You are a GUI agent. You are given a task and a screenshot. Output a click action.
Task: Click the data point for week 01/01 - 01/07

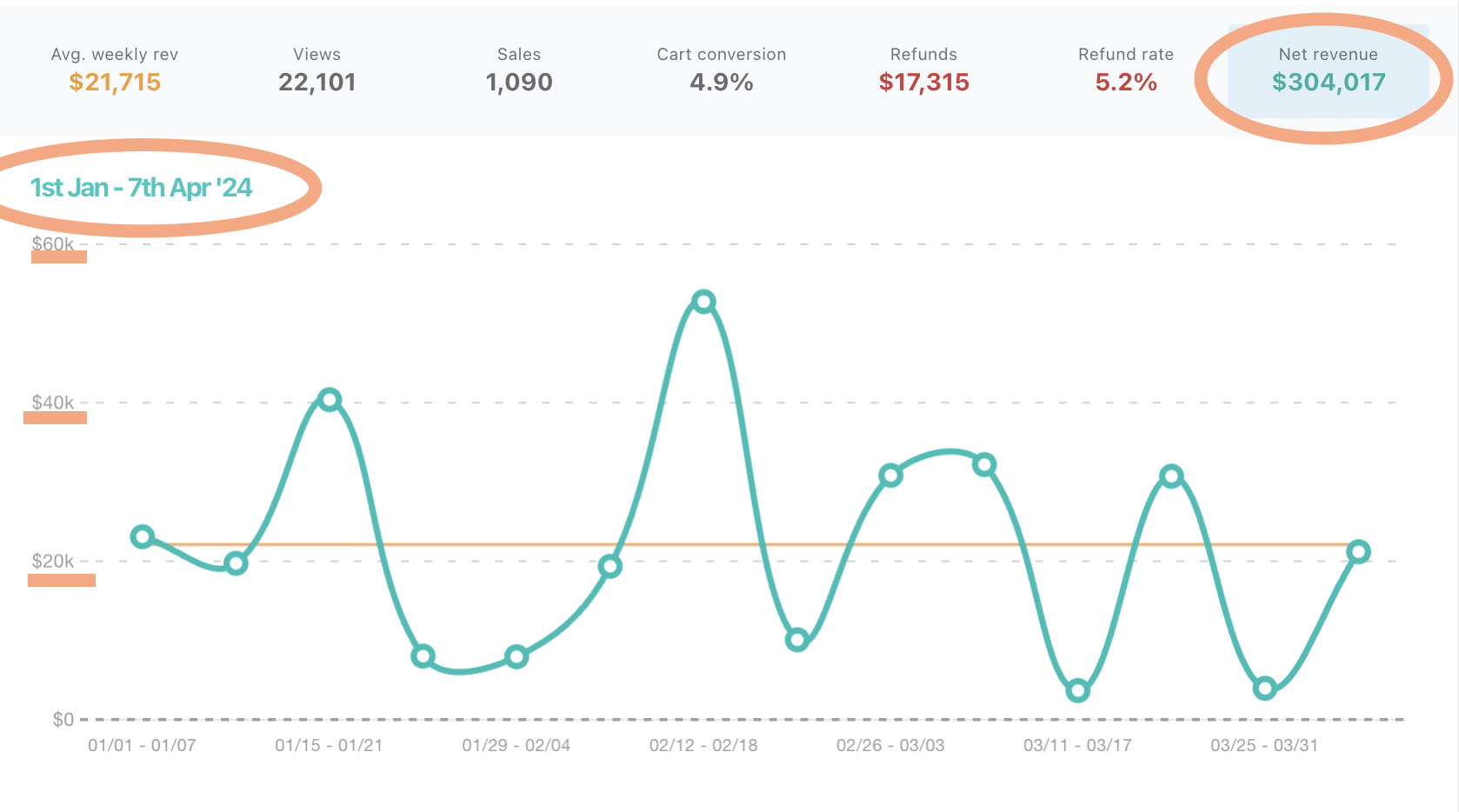(x=143, y=536)
